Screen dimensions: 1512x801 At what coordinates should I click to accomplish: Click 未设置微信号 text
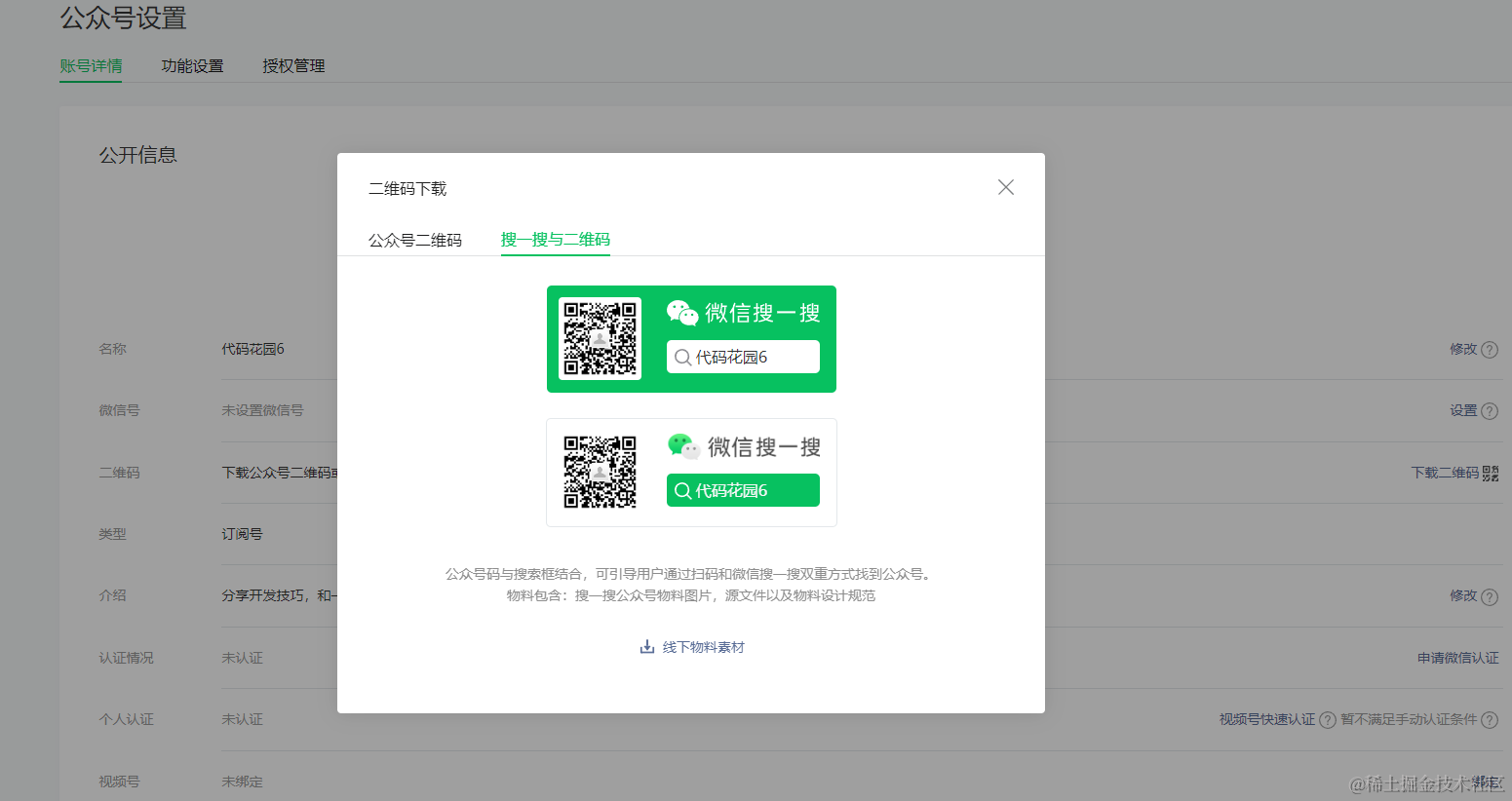(262, 410)
